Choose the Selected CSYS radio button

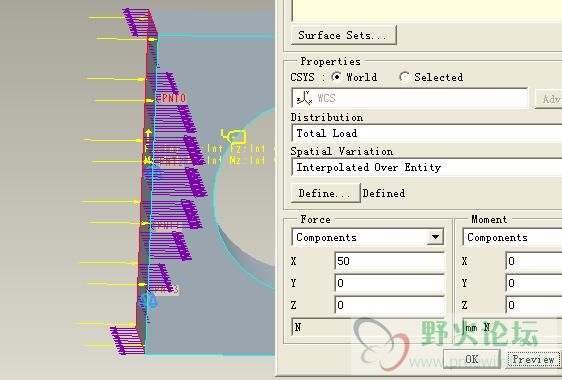point(404,77)
